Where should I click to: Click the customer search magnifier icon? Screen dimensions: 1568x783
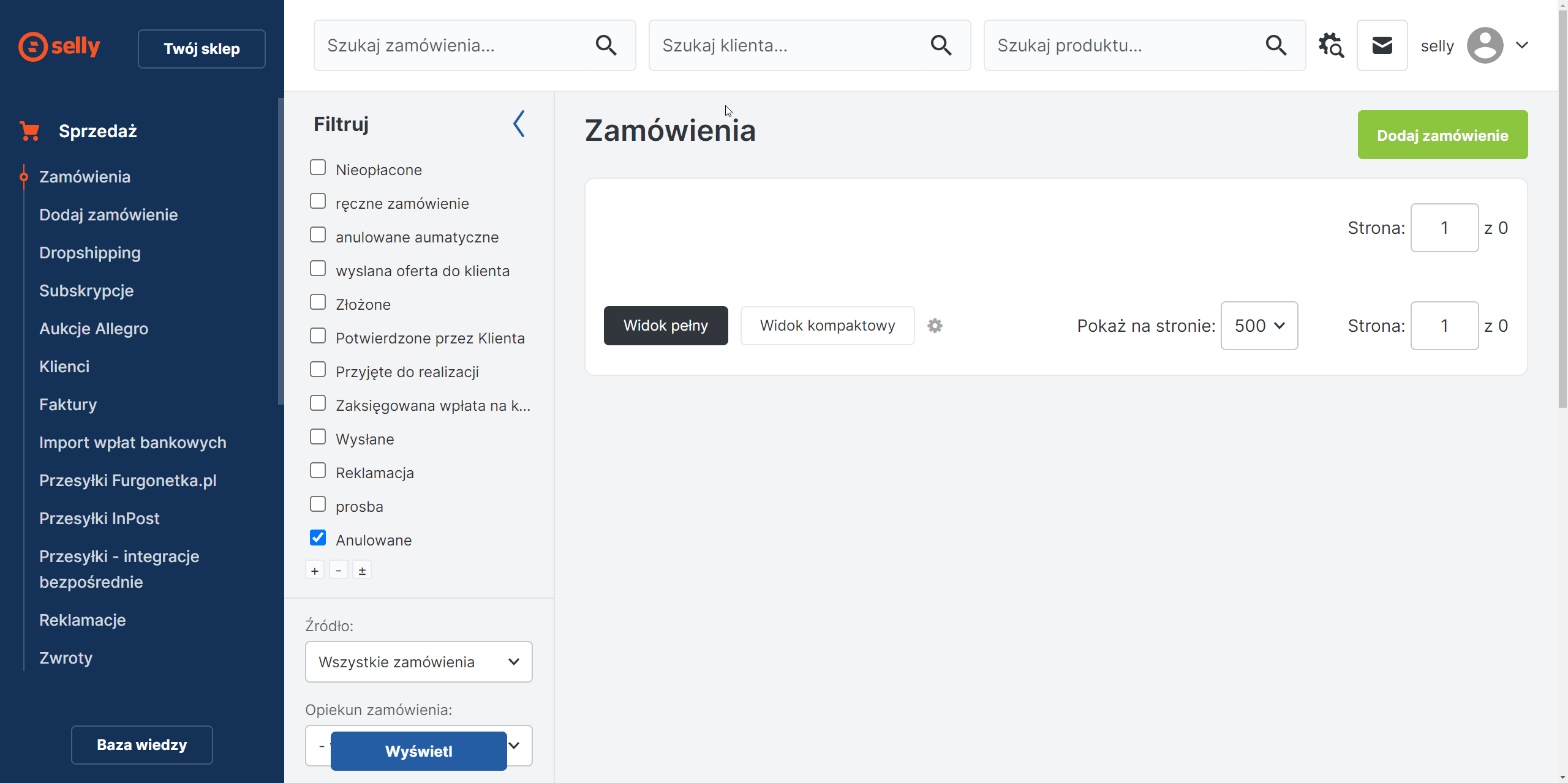[x=941, y=45]
